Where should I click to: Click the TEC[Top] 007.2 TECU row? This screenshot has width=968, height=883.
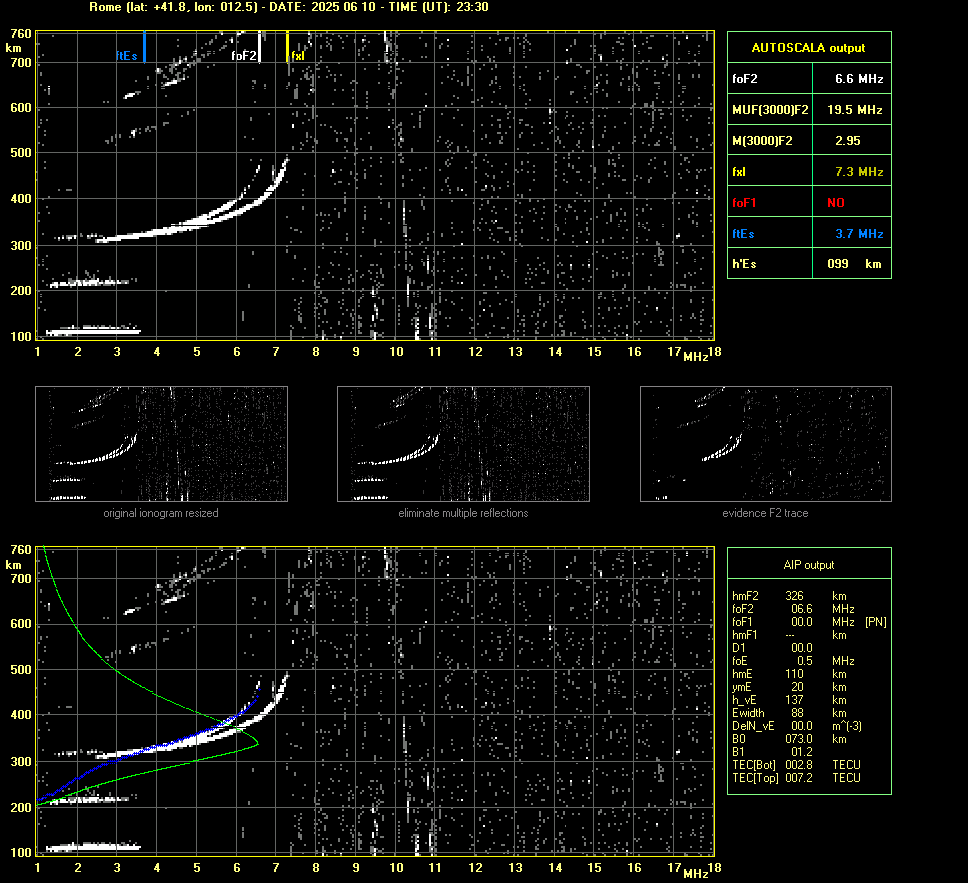click(796, 777)
